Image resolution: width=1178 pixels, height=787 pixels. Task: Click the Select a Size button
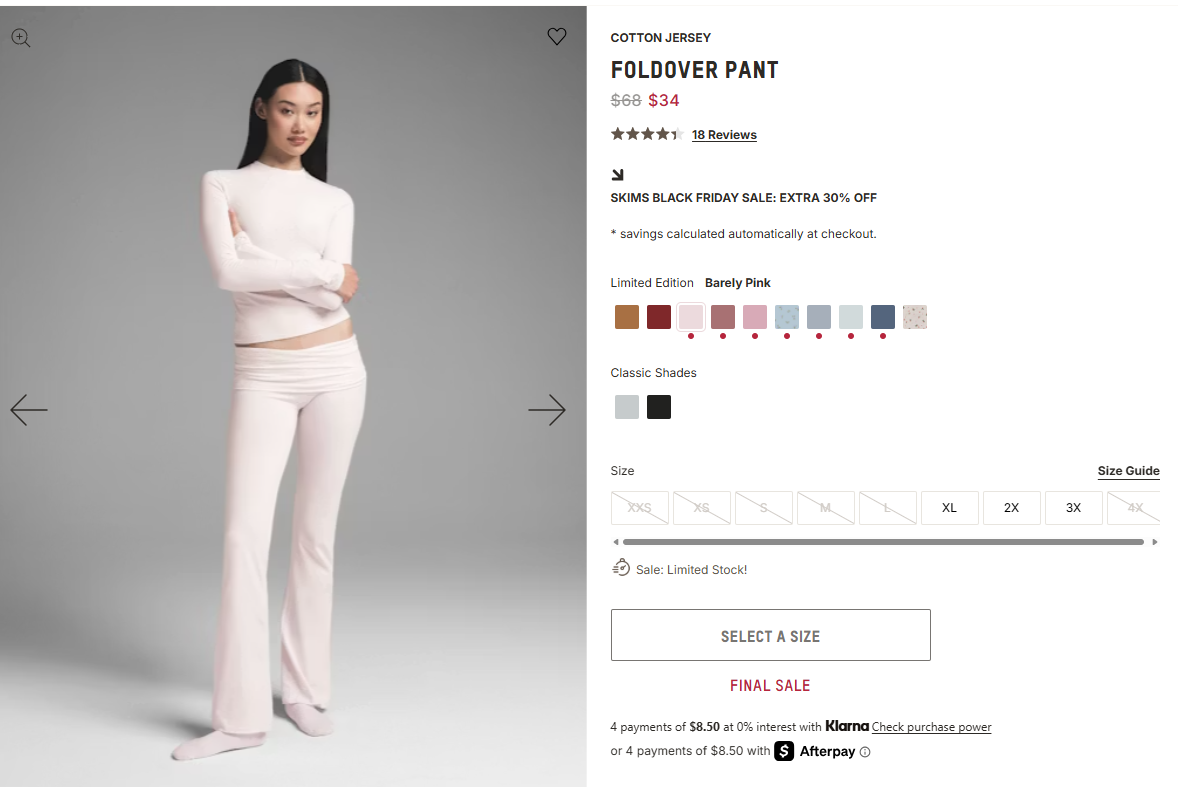(770, 635)
